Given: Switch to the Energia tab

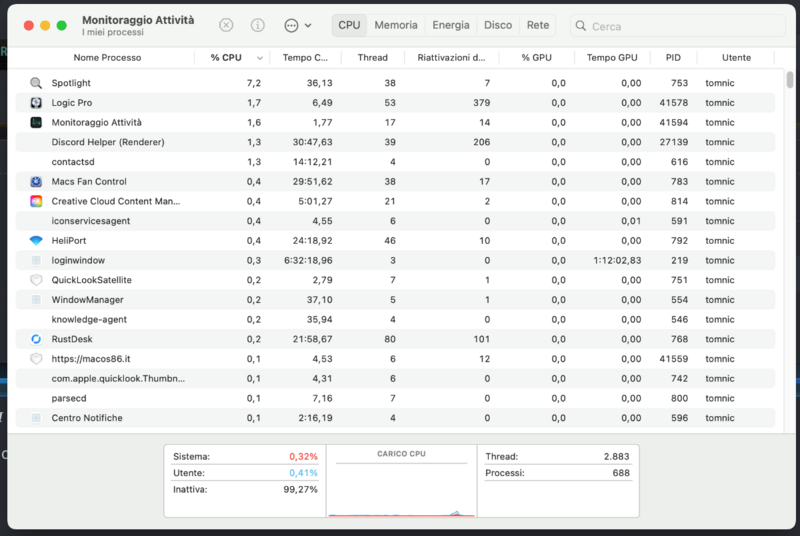Looking at the screenshot, I should click(451, 25).
